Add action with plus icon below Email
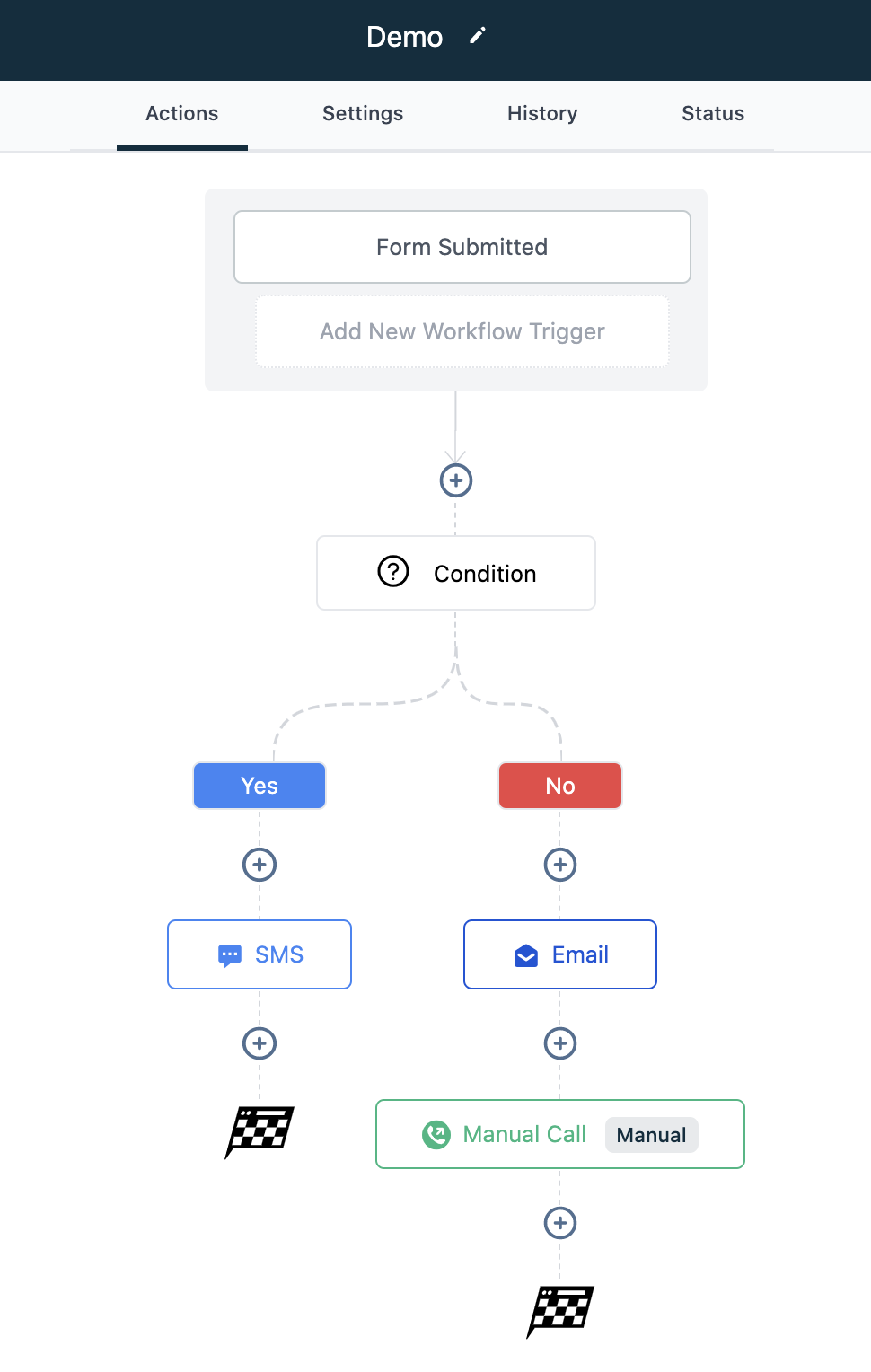 click(x=560, y=1043)
